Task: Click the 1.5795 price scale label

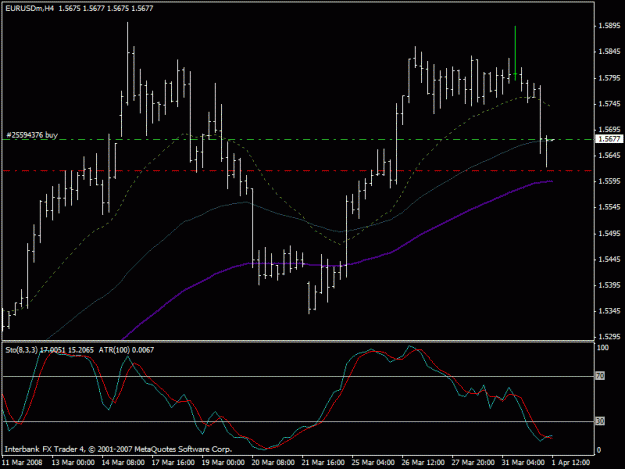Action: pyautogui.click(x=609, y=78)
